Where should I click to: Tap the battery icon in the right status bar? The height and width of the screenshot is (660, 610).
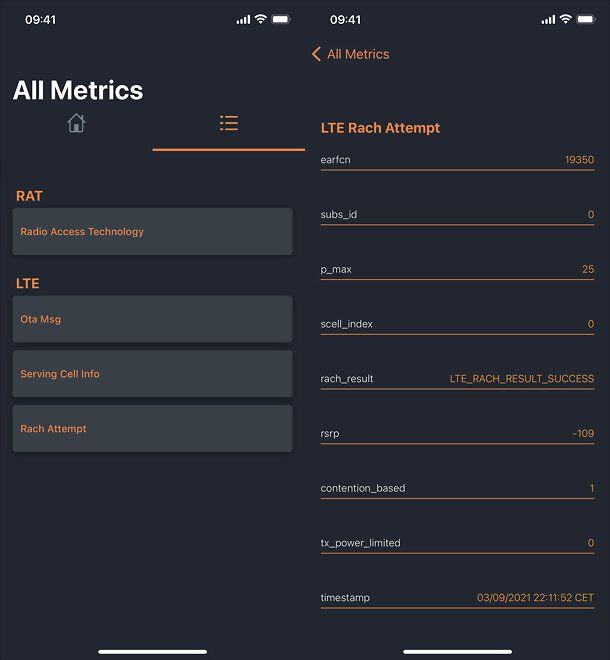click(586, 19)
